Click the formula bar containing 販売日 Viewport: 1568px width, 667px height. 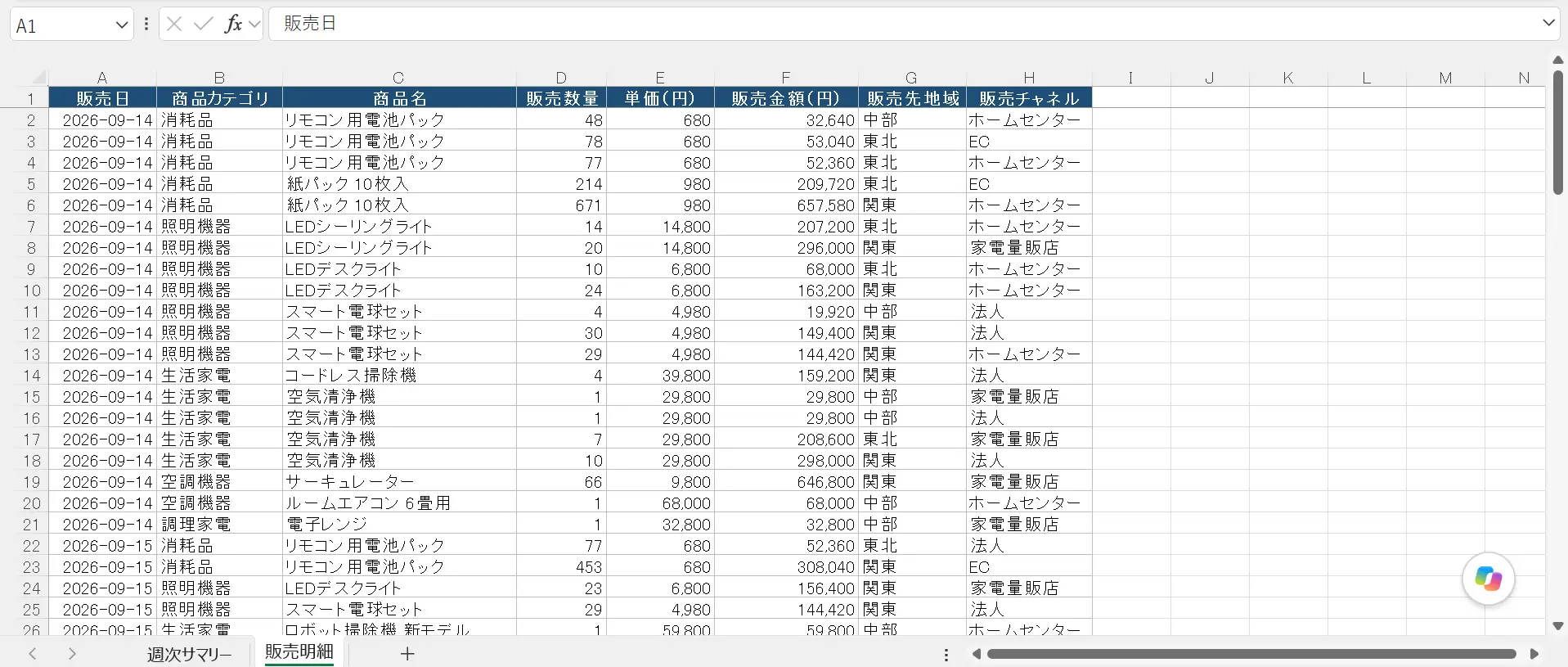(904, 24)
